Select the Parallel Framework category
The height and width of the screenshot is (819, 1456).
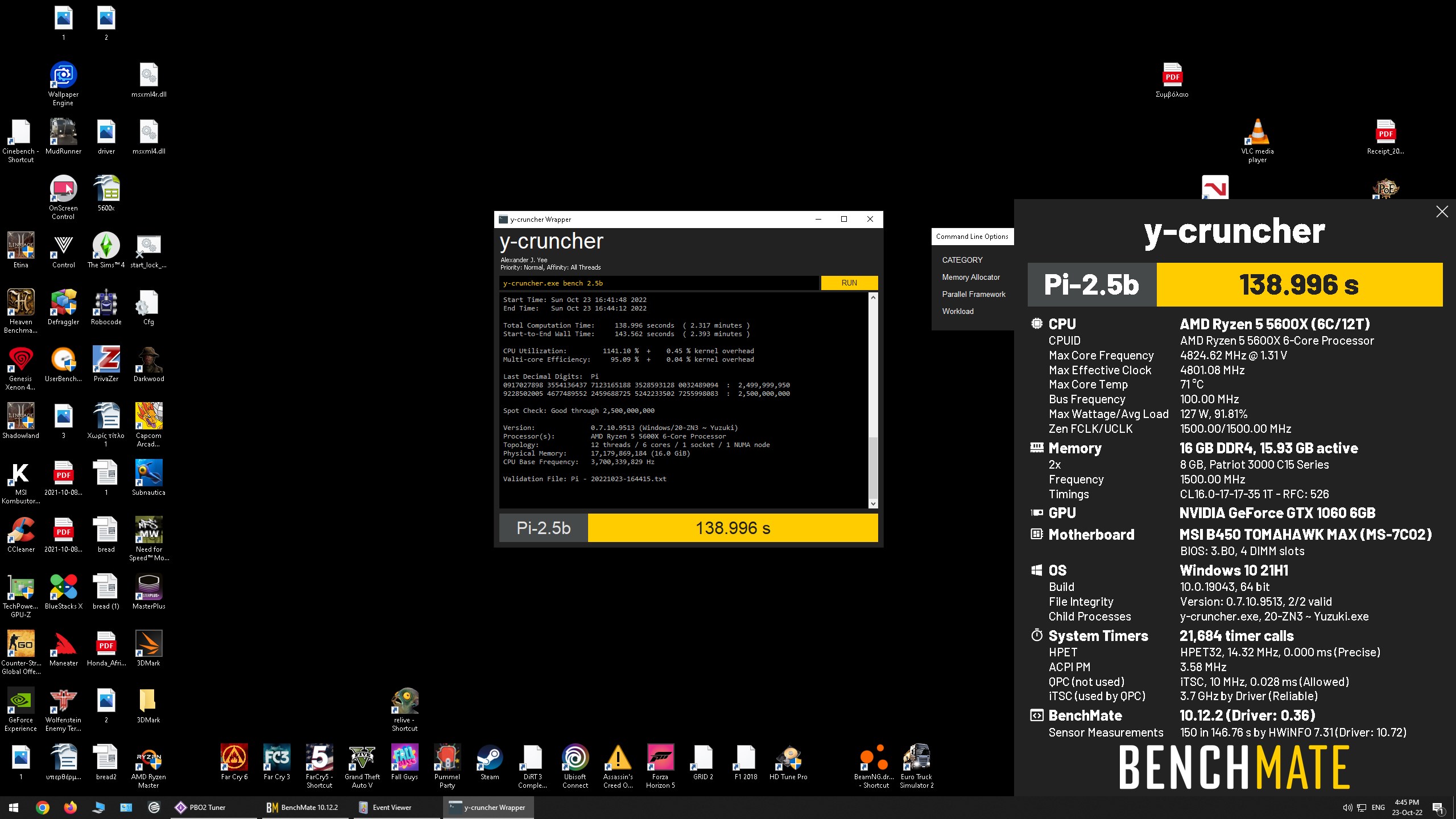tap(973, 294)
